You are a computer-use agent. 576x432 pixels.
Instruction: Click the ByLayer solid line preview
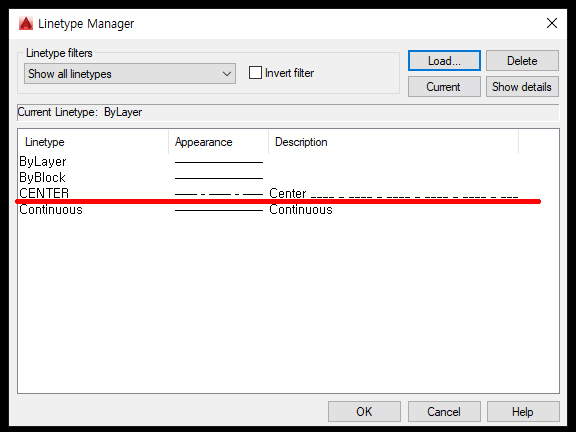219,162
